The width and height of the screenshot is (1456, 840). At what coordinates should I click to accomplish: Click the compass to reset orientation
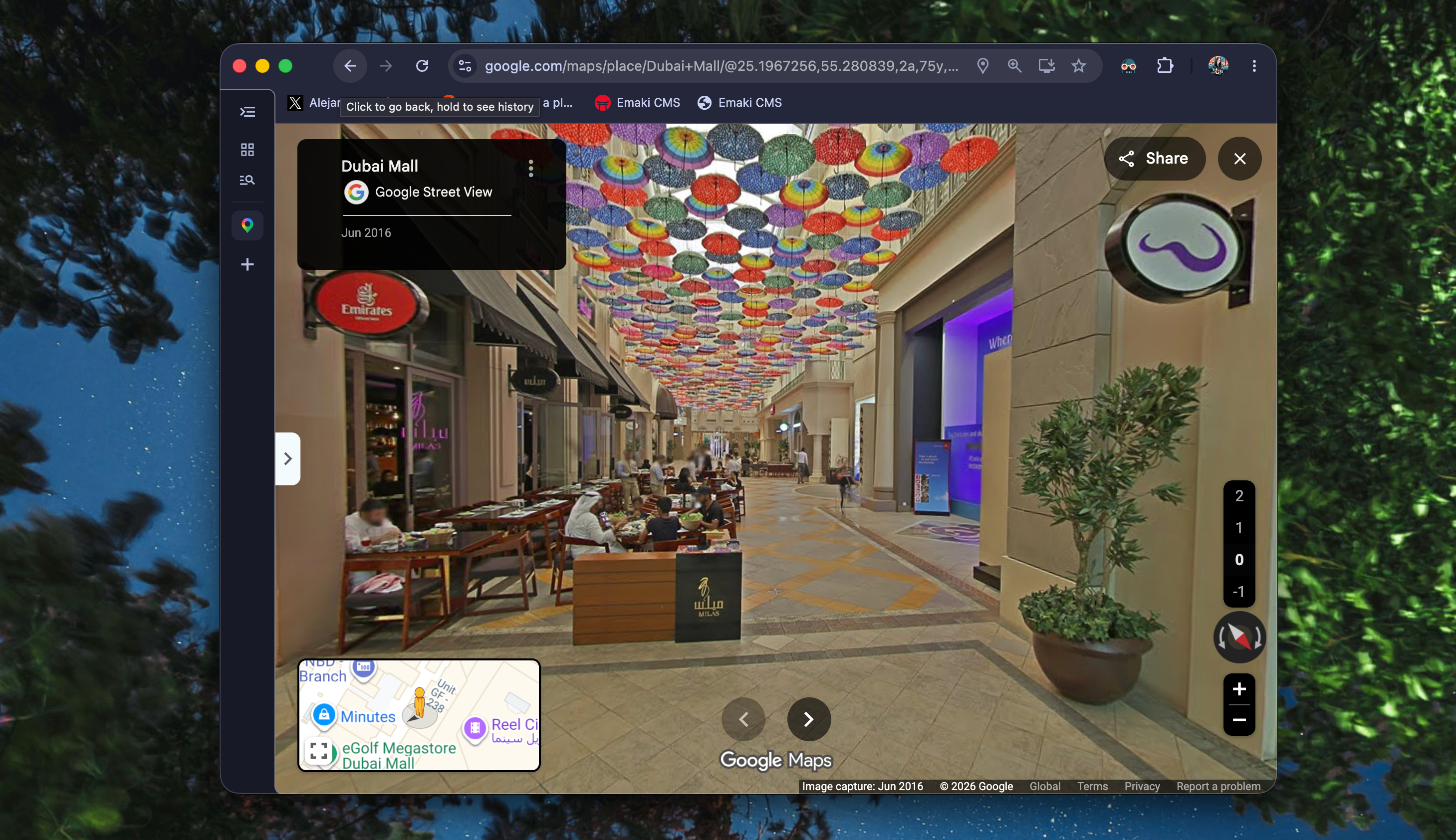pyautogui.click(x=1239, y=637)
